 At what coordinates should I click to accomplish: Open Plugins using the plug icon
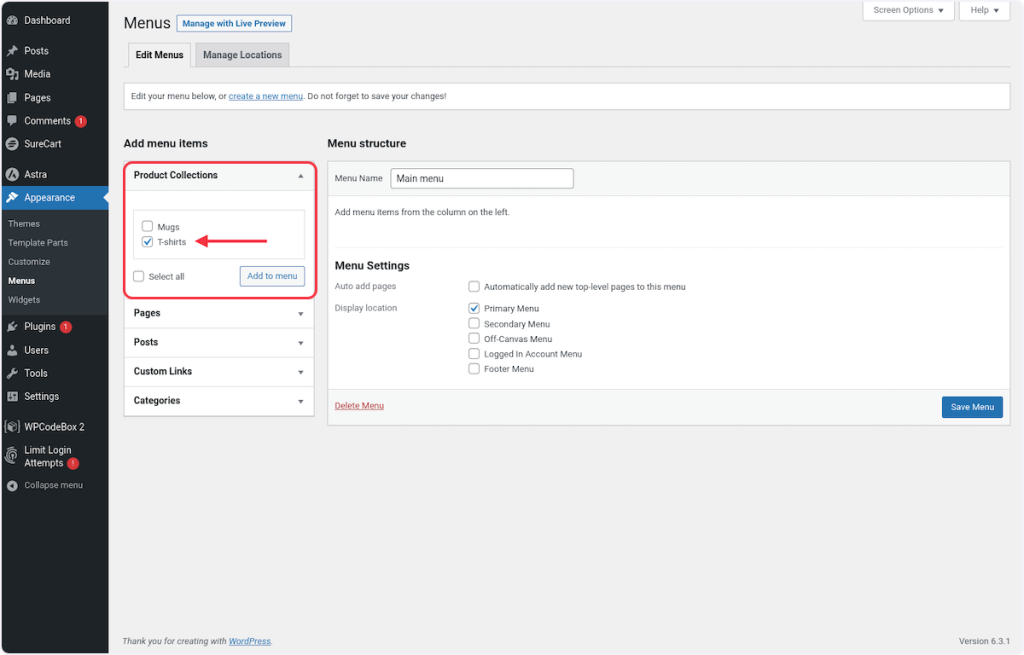click(12, 327)
